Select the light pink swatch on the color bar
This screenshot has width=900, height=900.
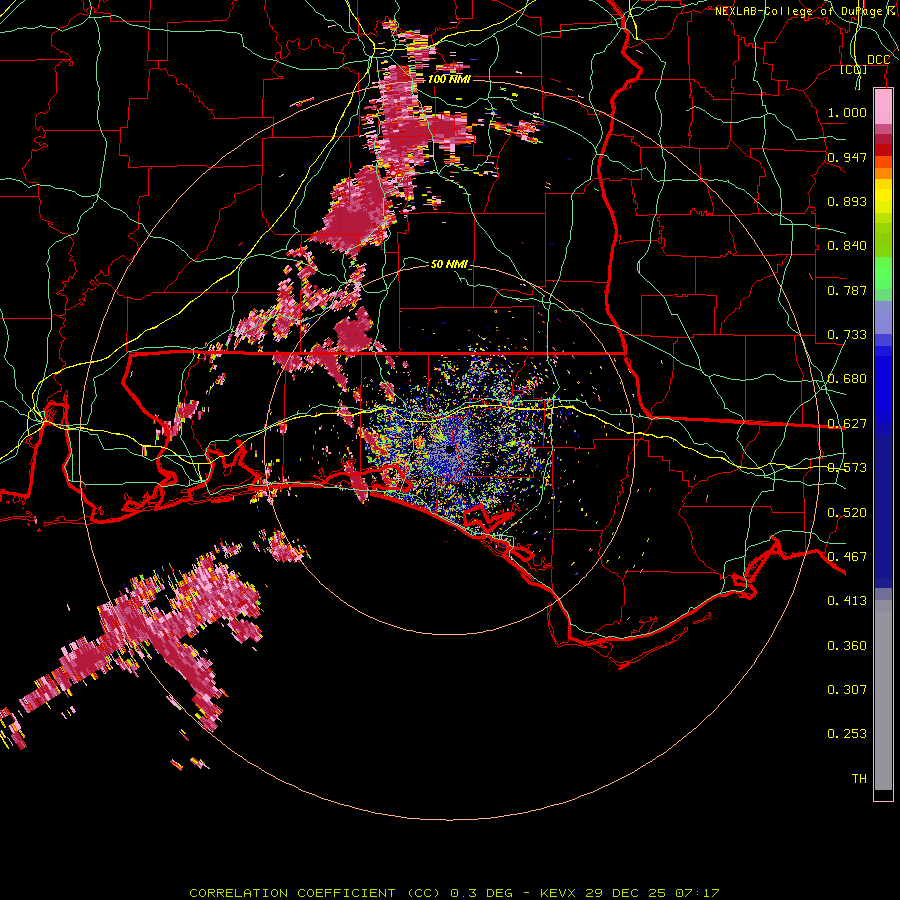coord(883,107)
